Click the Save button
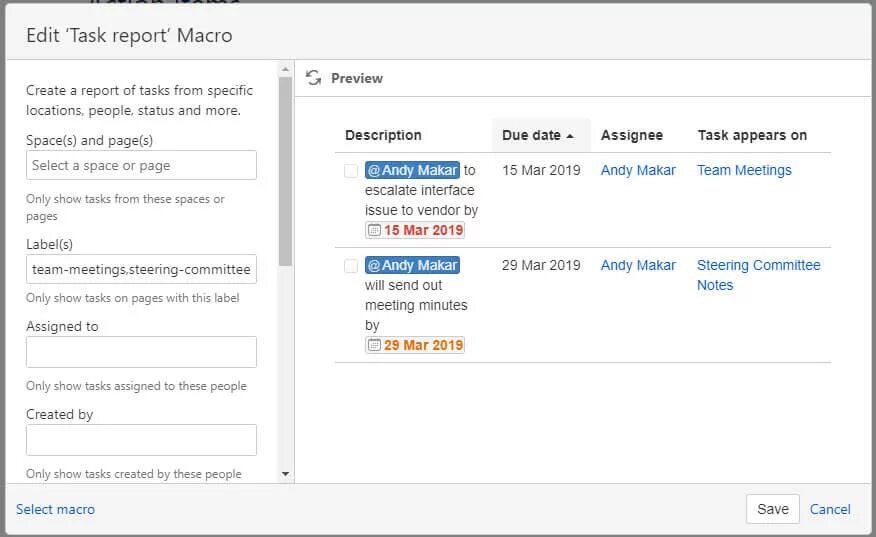876x537 pixels. point(772,509)
